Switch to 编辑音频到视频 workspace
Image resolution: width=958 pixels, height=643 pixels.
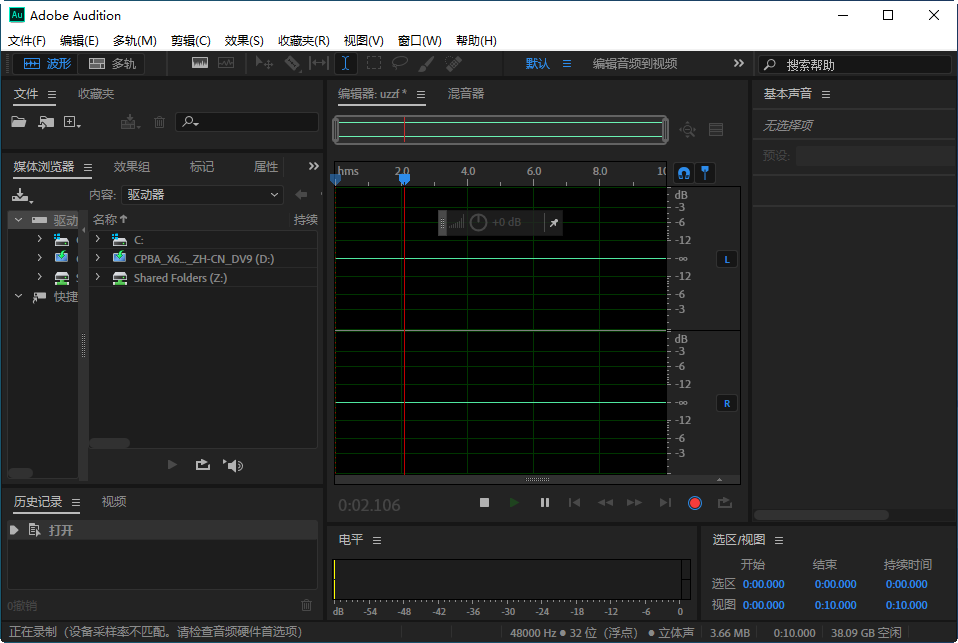point(635,64)
